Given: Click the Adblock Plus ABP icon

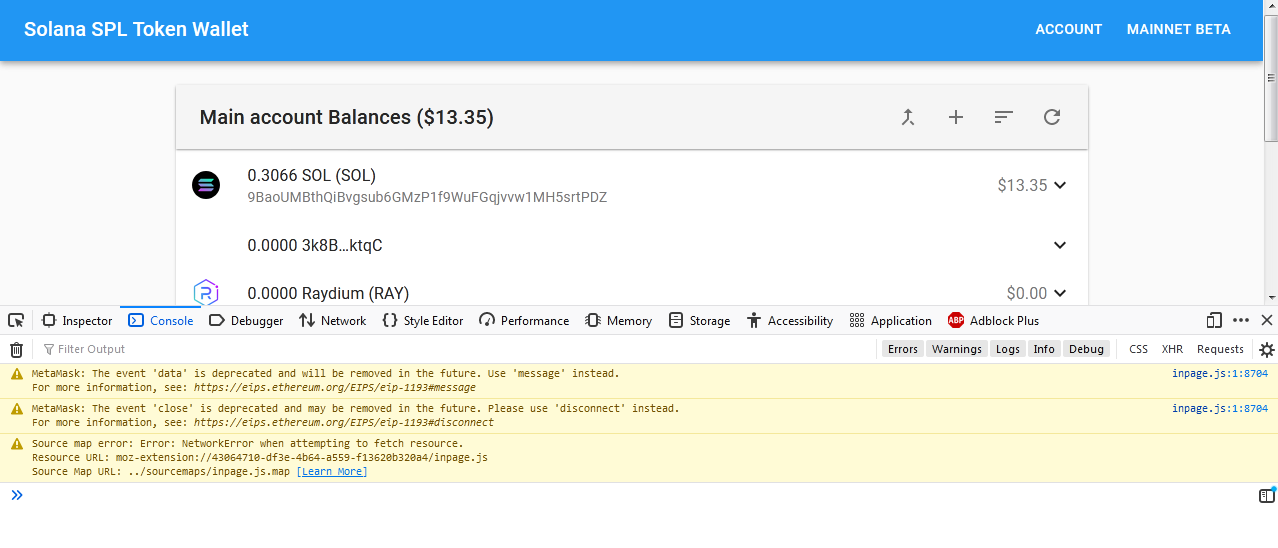Looking at the screenshot, I should pos(956,321).
